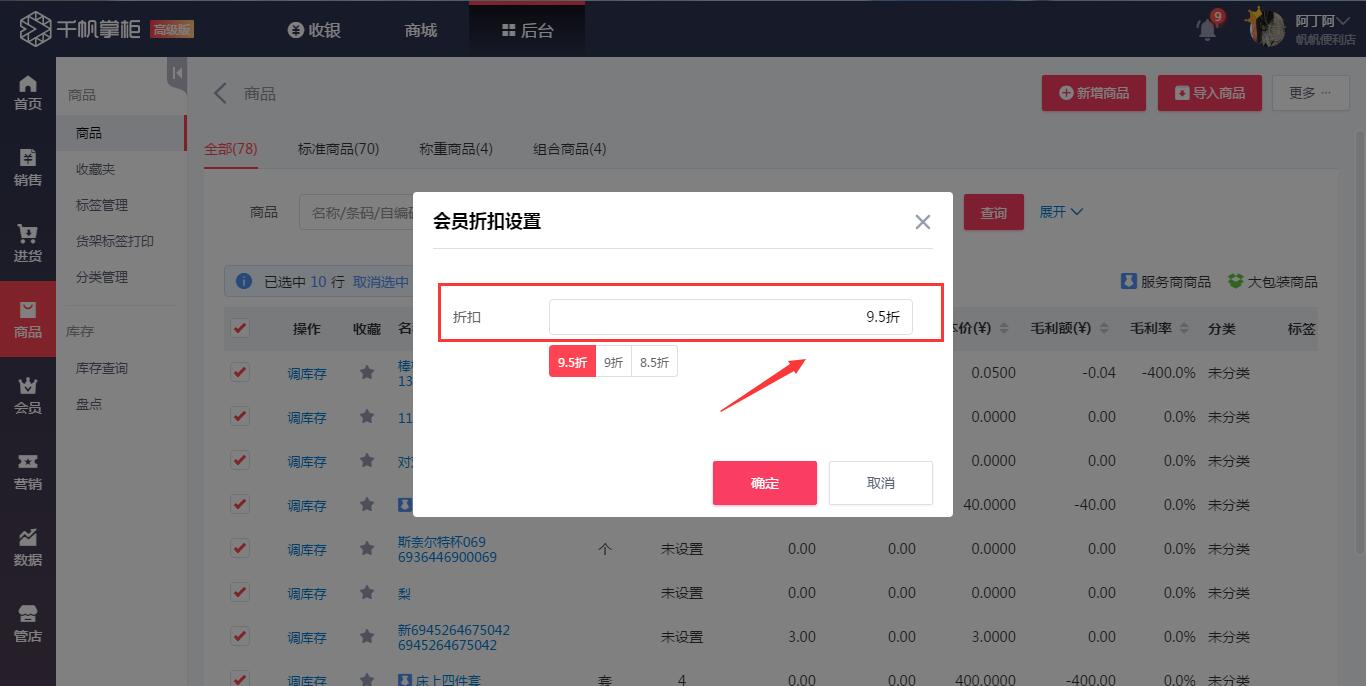The width and height of the screenshot is (1366, 686).
Task: Confirm discount with the 确定 button
Action: click(764, 482)
